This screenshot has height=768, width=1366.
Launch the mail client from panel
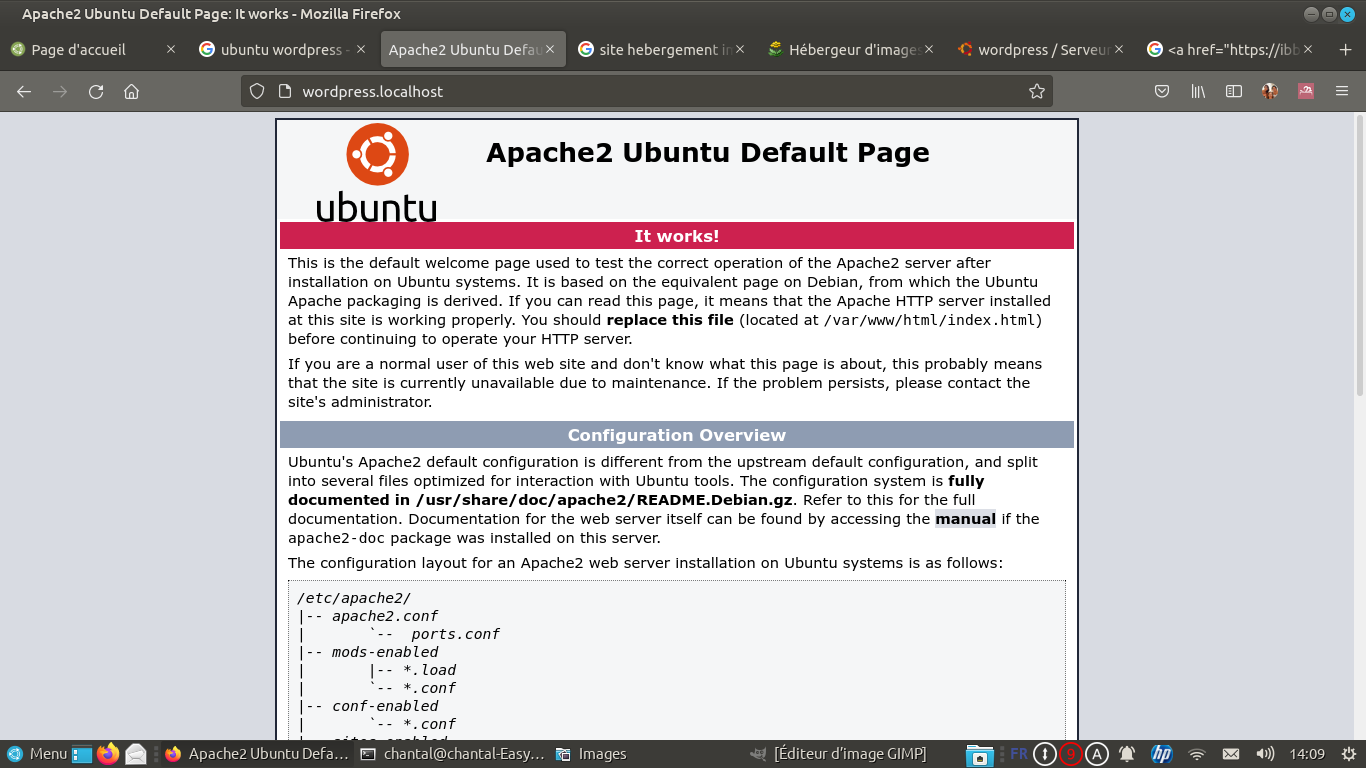point(136,754)
